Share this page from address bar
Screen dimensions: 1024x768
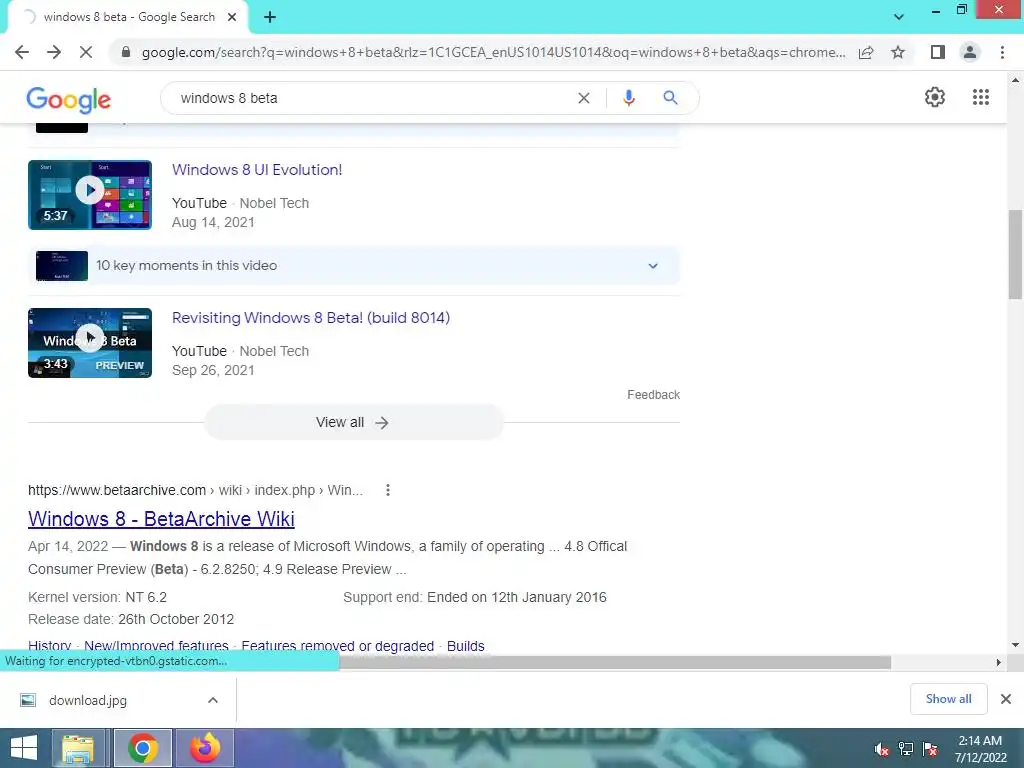(866, 52)
